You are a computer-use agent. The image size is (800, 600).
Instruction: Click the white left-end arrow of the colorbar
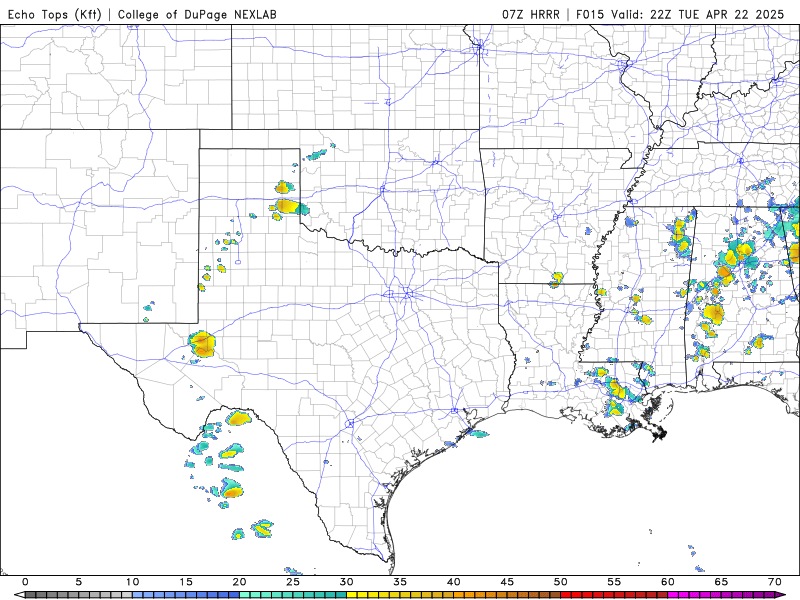tap(19, 595)
